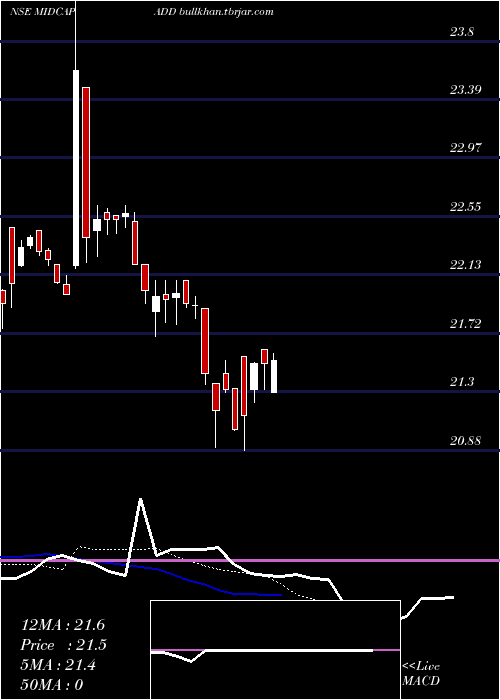This screenshot has height=700, width=500.
Task: Click the 22.55 price axis label
Action: [466, 207]
